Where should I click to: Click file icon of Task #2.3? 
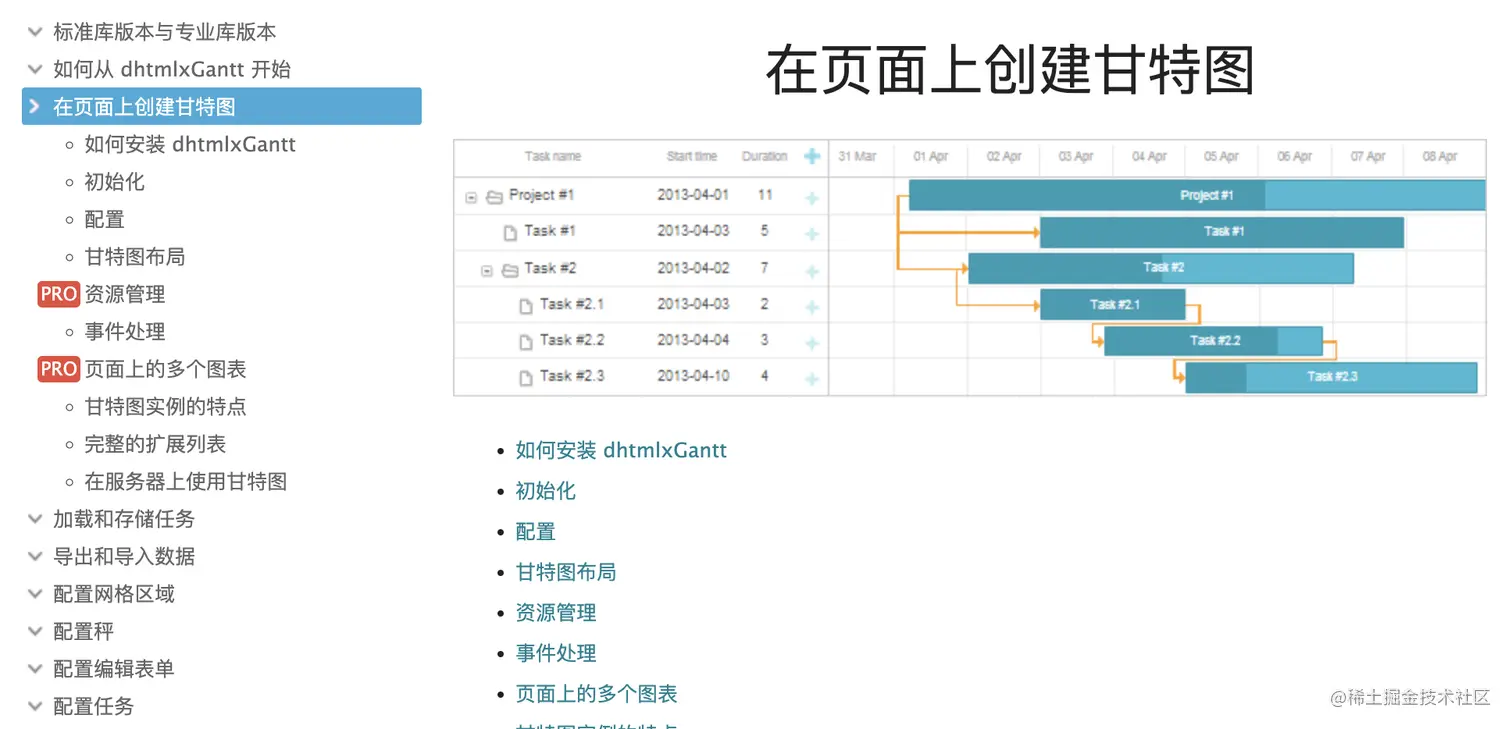pos(526,379)
